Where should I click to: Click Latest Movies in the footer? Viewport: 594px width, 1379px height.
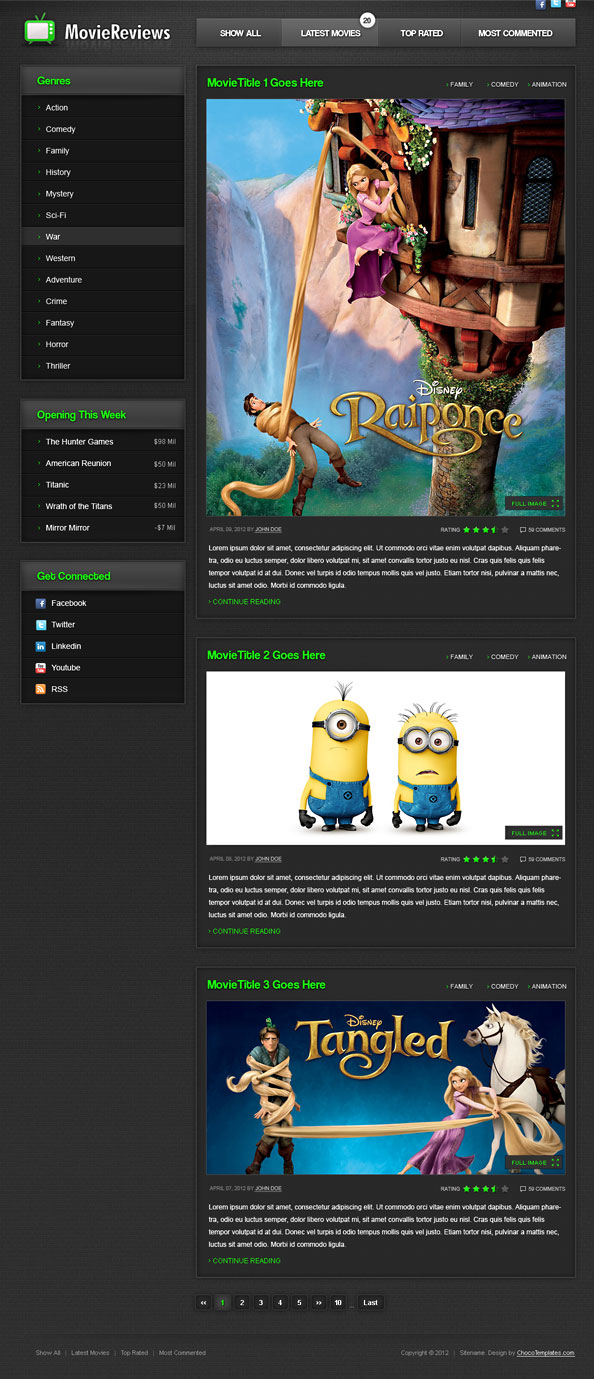click(90, 1353)
